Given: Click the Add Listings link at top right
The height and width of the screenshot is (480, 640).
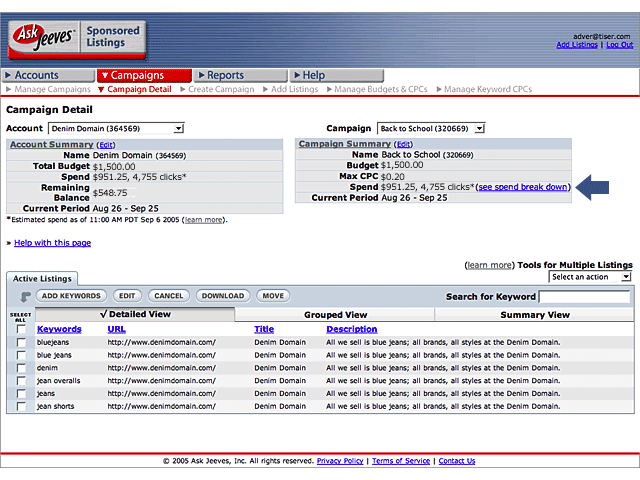Looking at the screenshot, I should (577, 45).
